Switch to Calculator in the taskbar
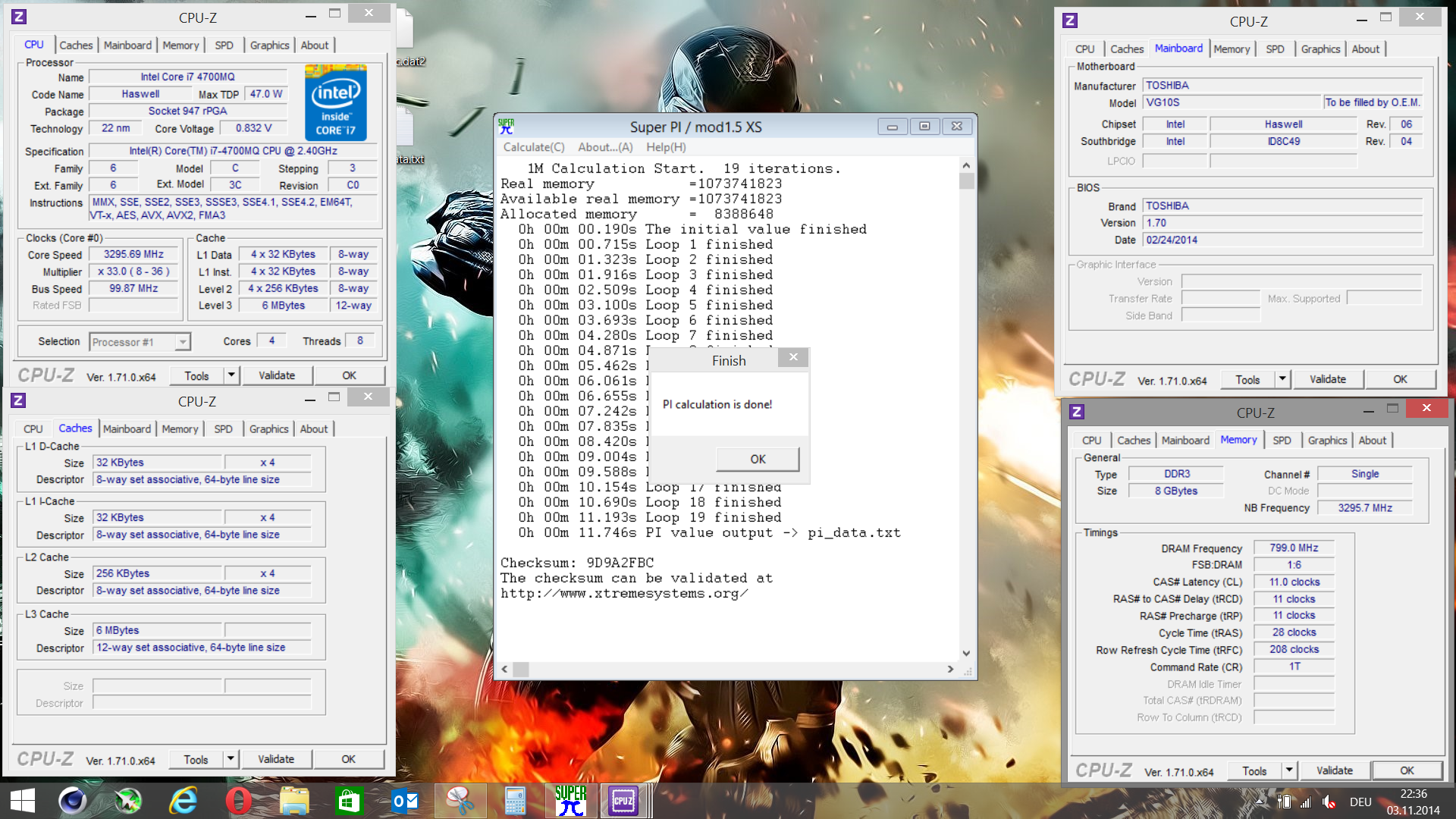The image size is (1456, 819). (x=515, y=801)
